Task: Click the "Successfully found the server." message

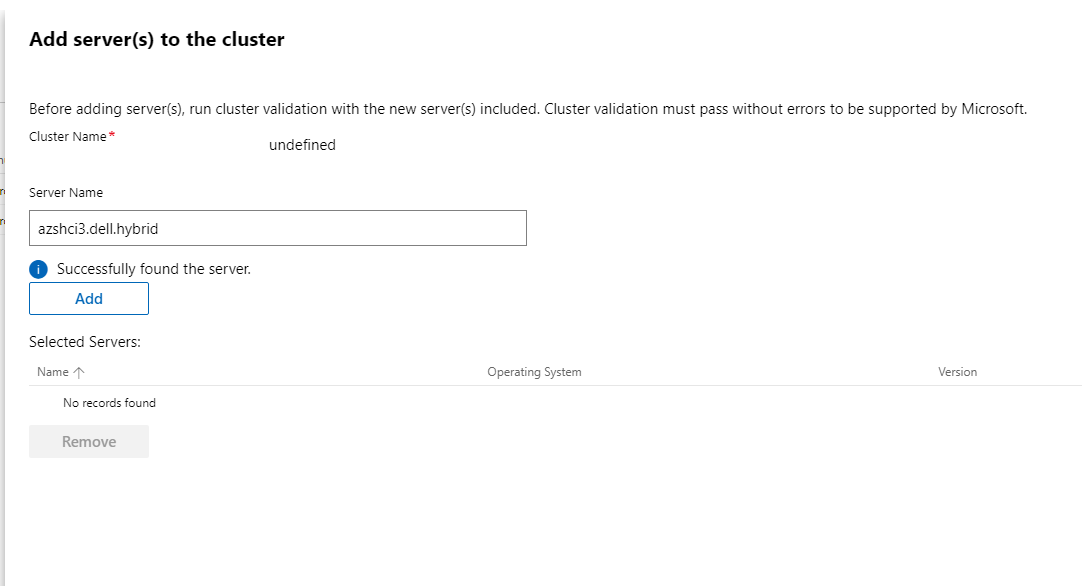Action: point(154,269)
